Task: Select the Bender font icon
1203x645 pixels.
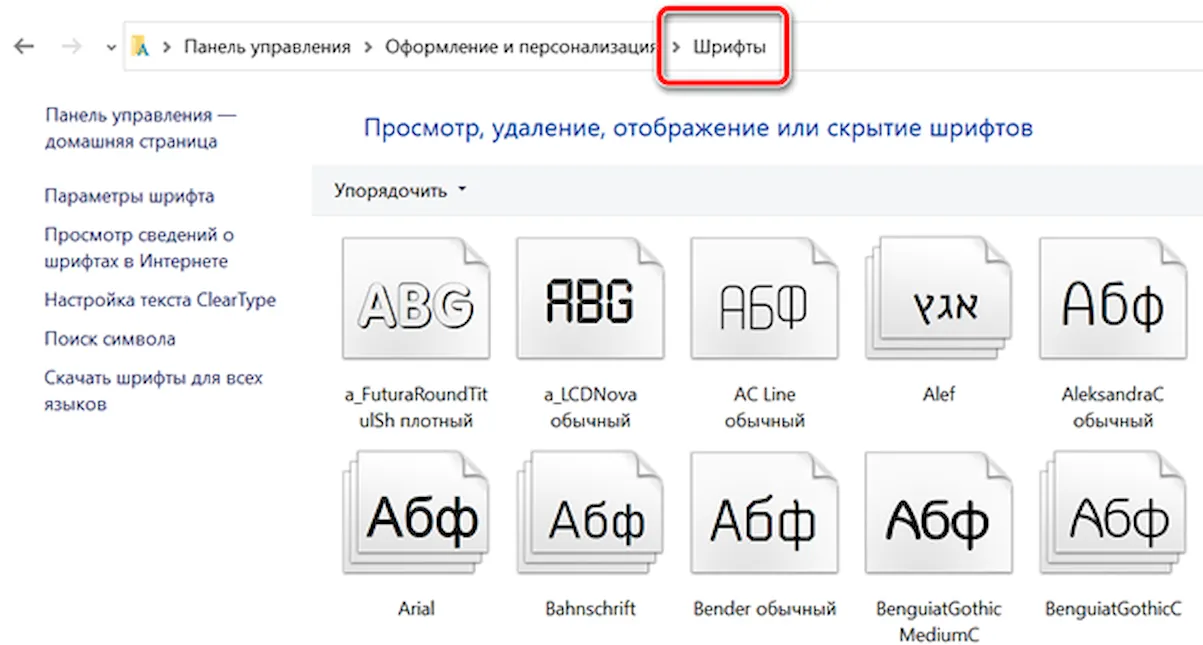Action: click(764, 515)
